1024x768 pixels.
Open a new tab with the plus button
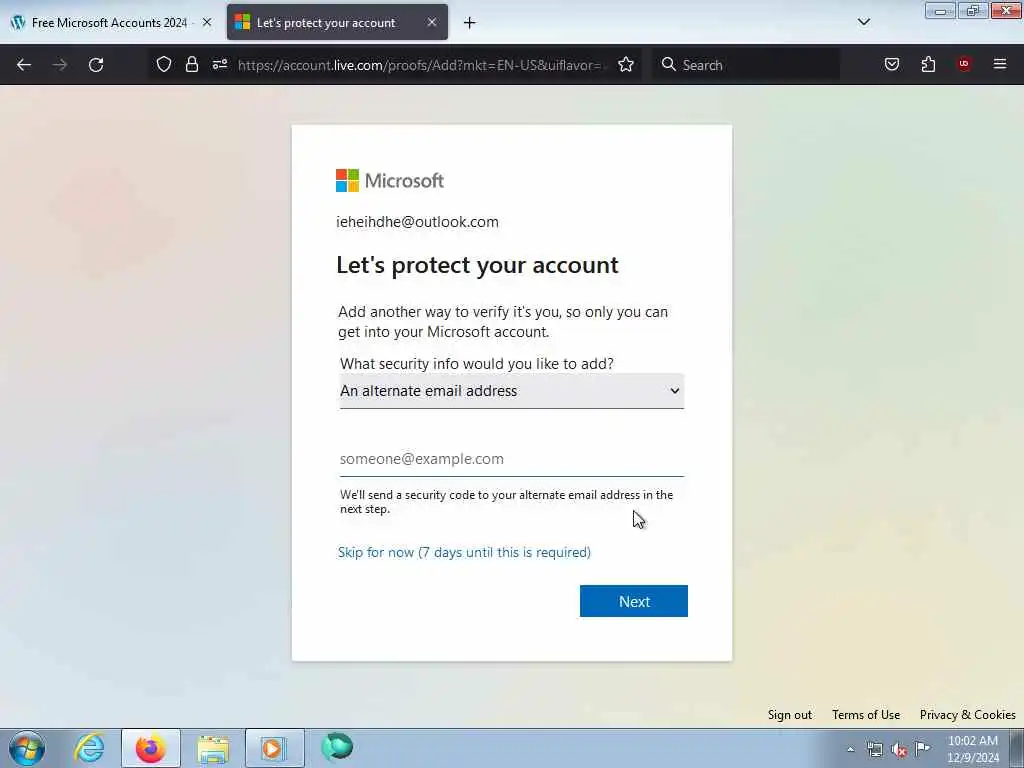tap(470, 23)
